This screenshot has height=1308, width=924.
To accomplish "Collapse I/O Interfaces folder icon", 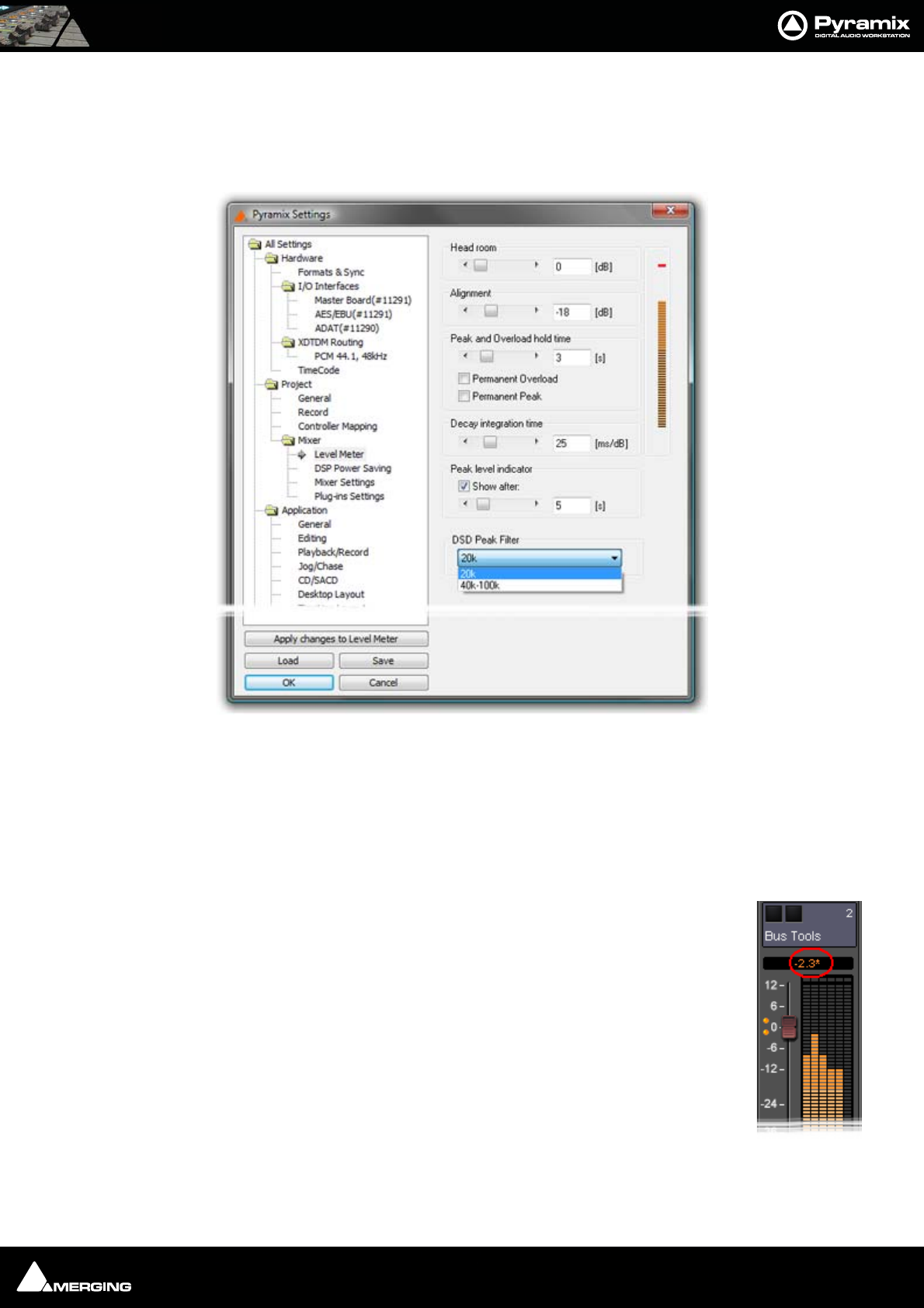I will [288, 286].
